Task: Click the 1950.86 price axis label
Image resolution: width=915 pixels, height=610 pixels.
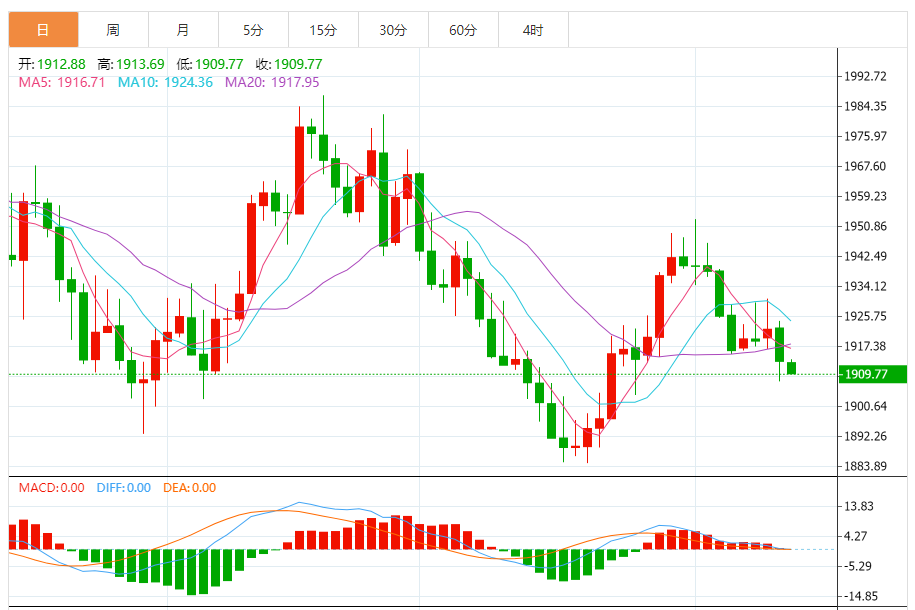Action: tap(865, 226)
